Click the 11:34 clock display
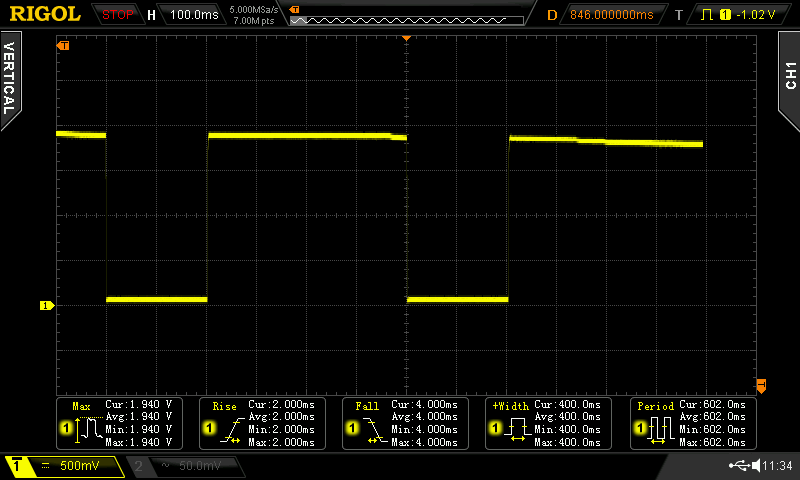The image size is (800, 480). (x=777, y=466)
